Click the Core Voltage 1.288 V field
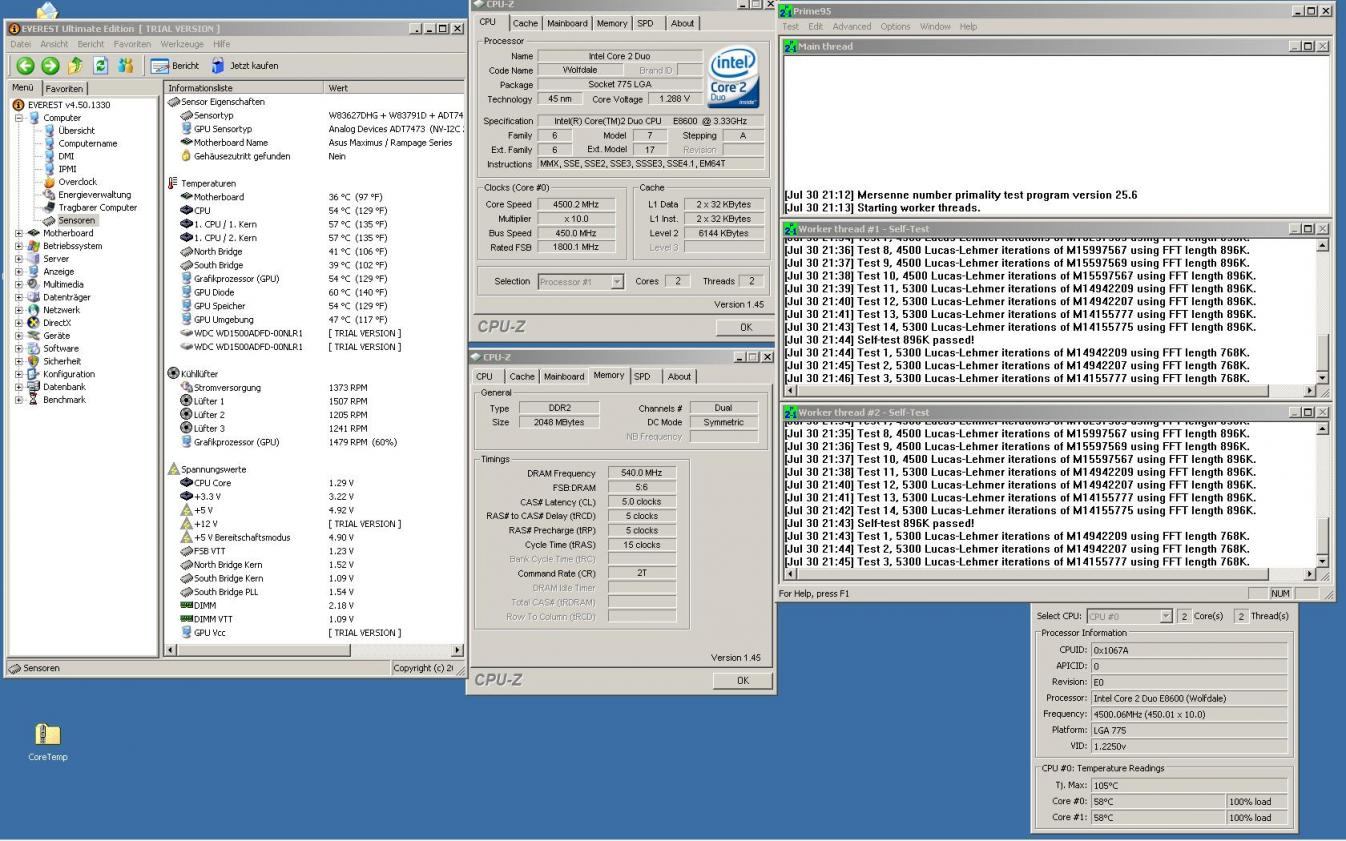 click(x=676, y=99)
